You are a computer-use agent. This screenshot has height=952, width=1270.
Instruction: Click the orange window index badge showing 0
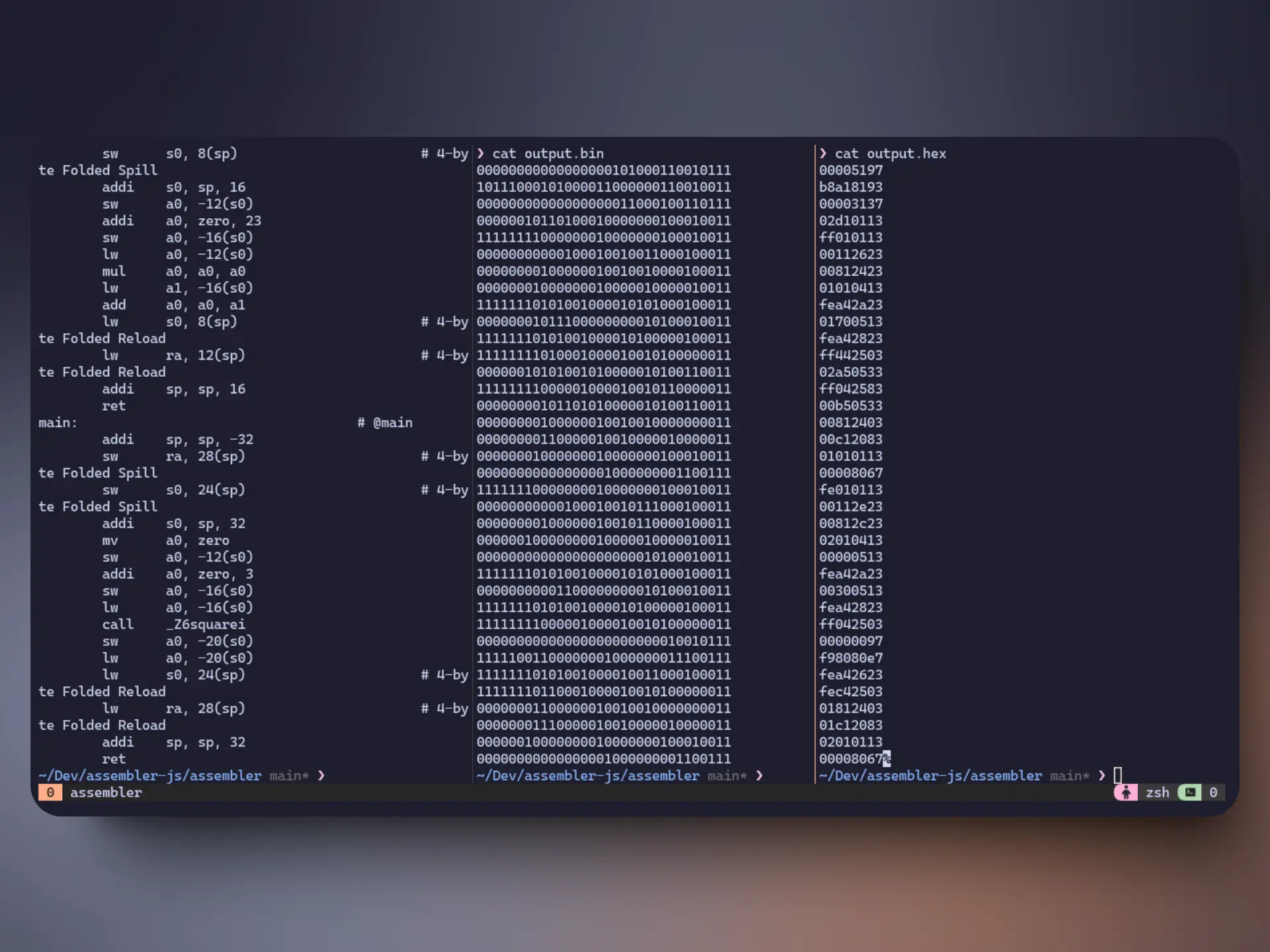[x=50, y=793]
